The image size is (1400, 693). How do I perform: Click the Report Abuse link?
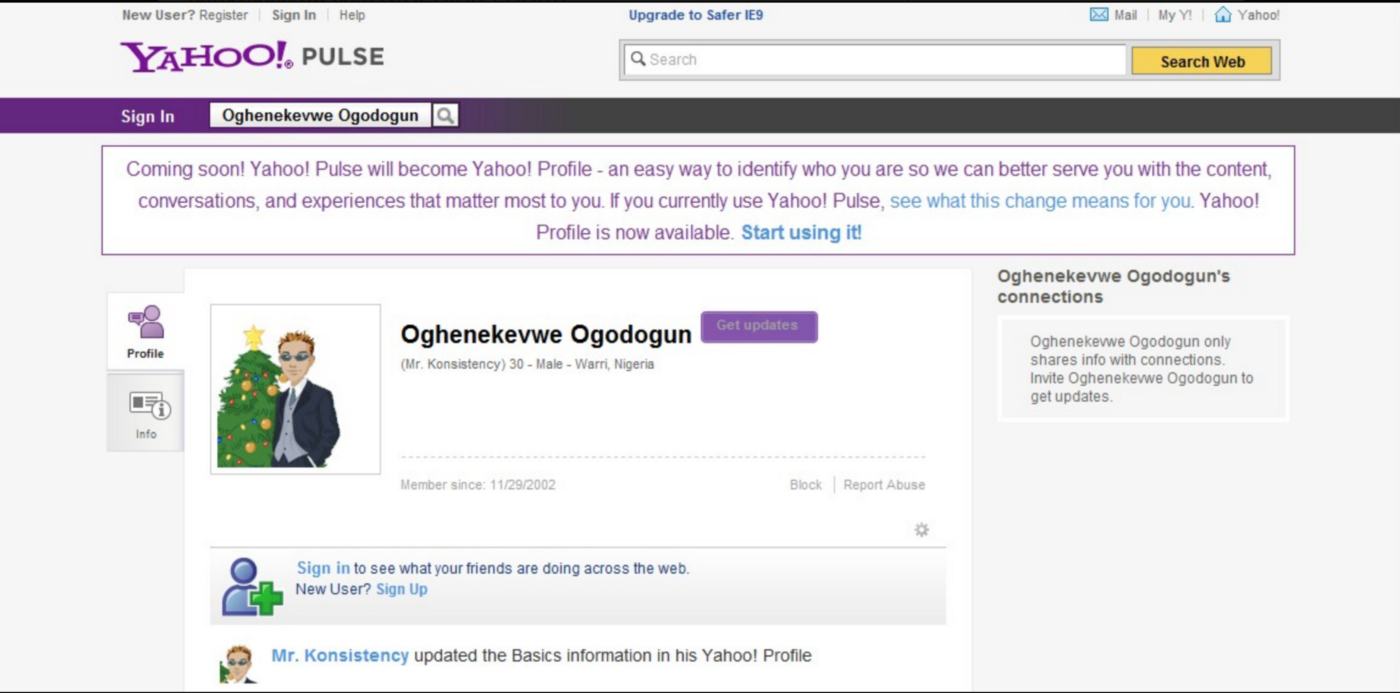tap(884, 485)
